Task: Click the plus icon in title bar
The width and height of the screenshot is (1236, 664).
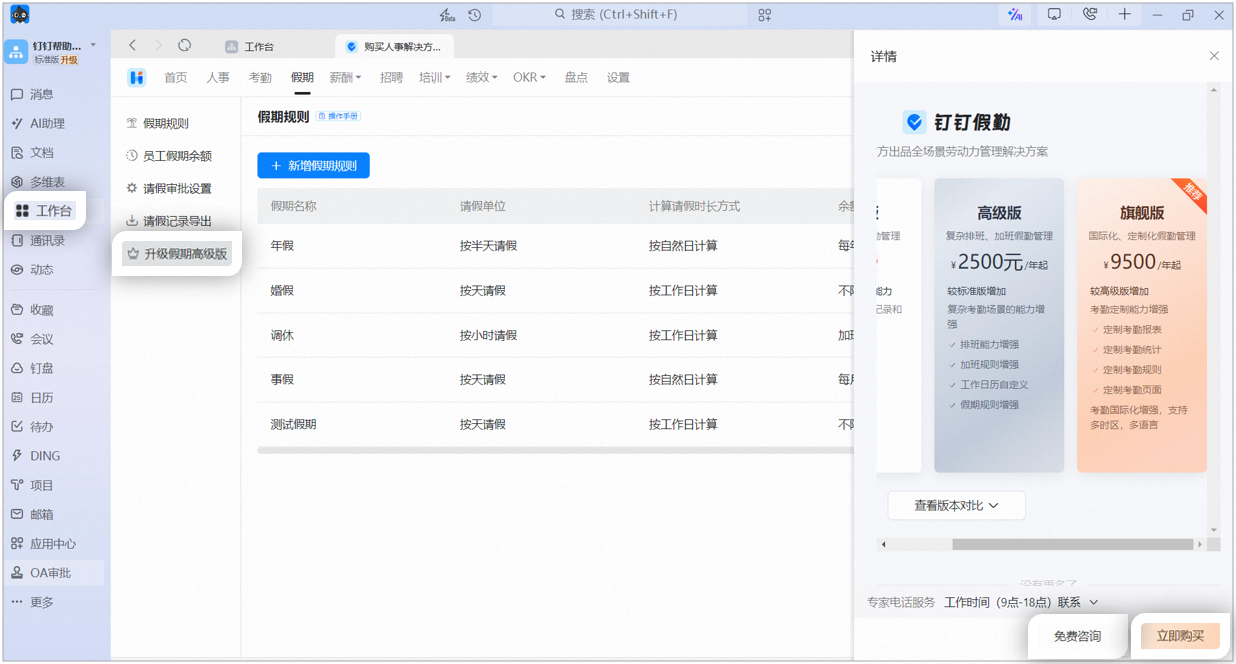Action: (1125, 15)
